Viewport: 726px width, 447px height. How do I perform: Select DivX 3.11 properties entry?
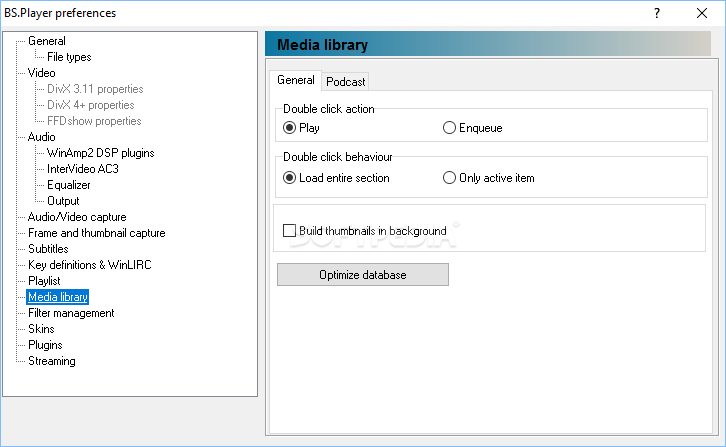[95, 89]
